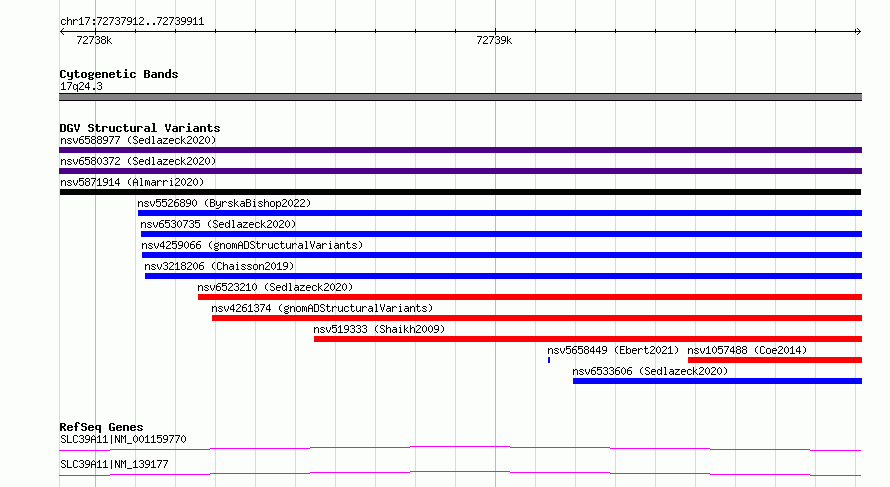The height and width of the screenshot is (487, 890).
Task: Click the blue bar for nsv6533606
Action: point(717,381)
